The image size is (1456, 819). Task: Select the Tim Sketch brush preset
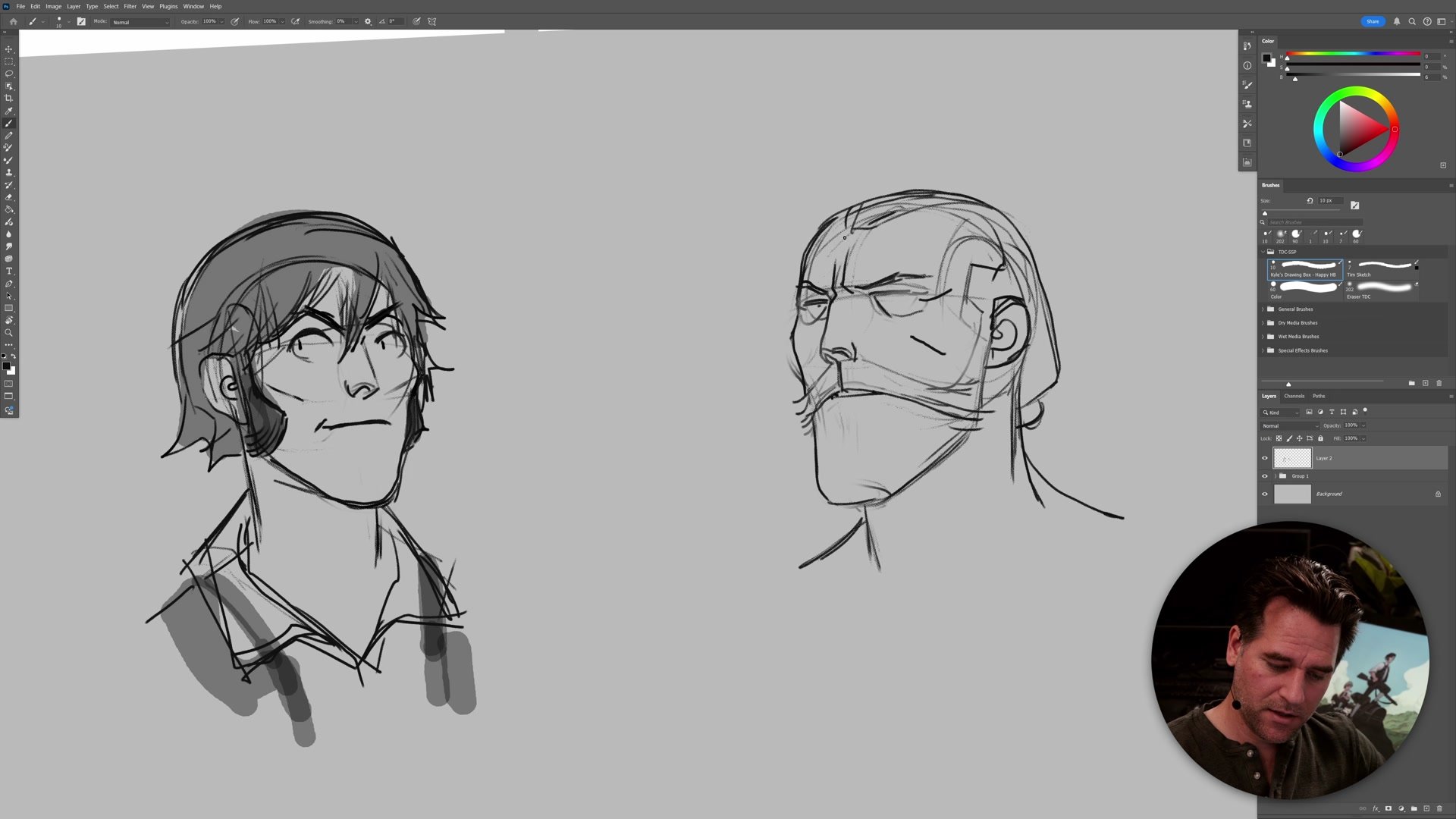click(x=1382, y=268)
